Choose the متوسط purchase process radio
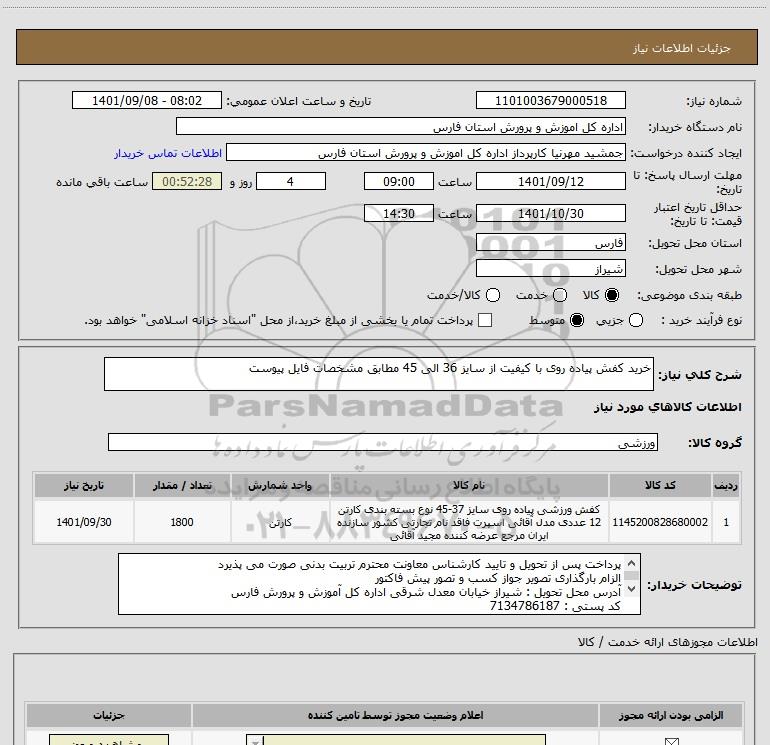The image size is (770, 745). [577, 320]
